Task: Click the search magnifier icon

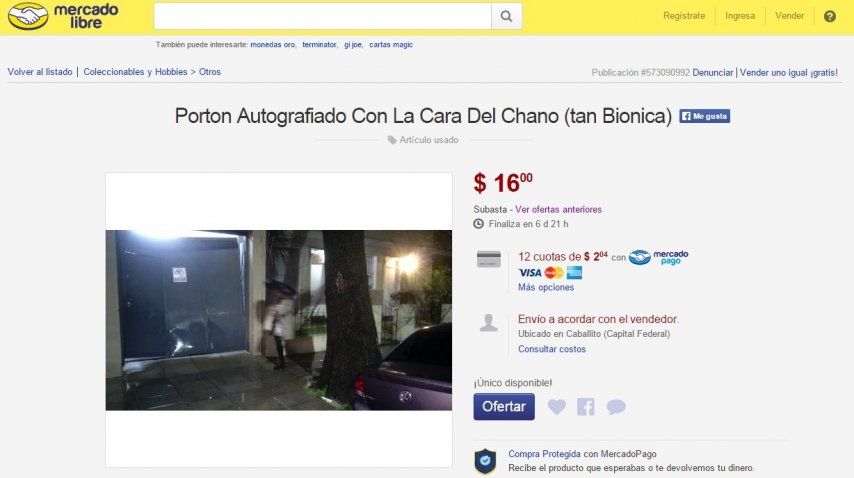Action: click(x=507, y=16)
